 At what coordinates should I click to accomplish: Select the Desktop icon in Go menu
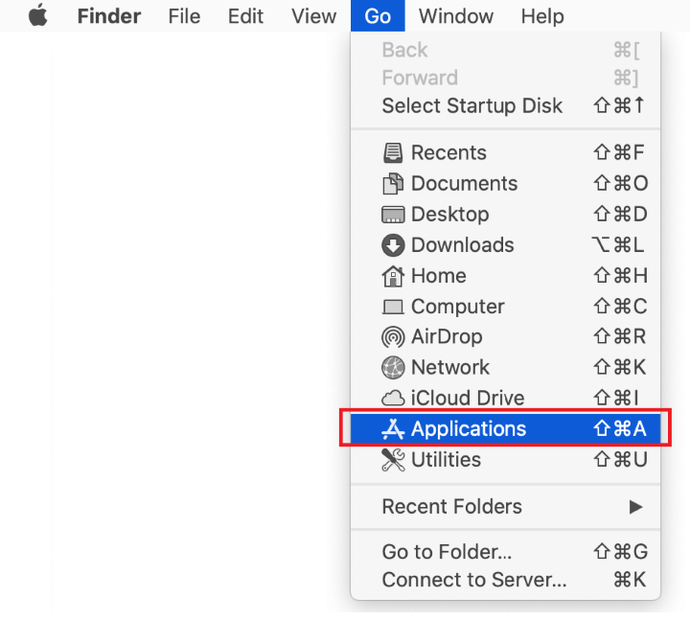coord(393,215)
